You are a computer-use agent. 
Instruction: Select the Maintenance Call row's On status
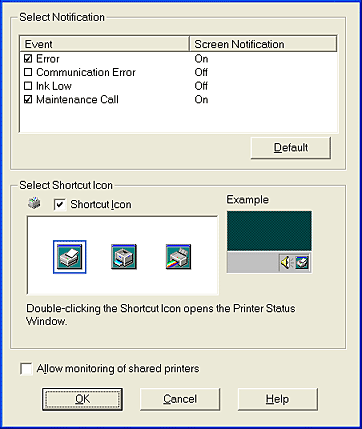pyautogui.click(x=201, y=99)
